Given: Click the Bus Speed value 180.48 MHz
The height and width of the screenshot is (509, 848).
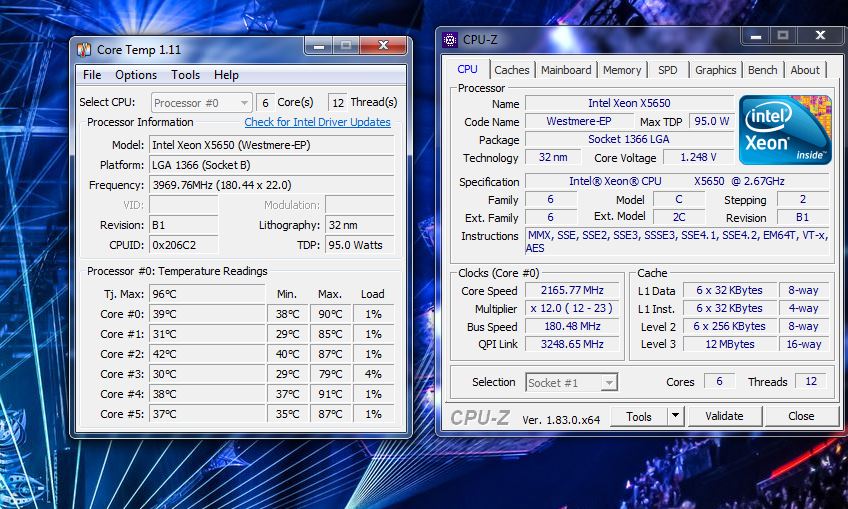Looking at the screenshot, I should [x=572, y=326].
